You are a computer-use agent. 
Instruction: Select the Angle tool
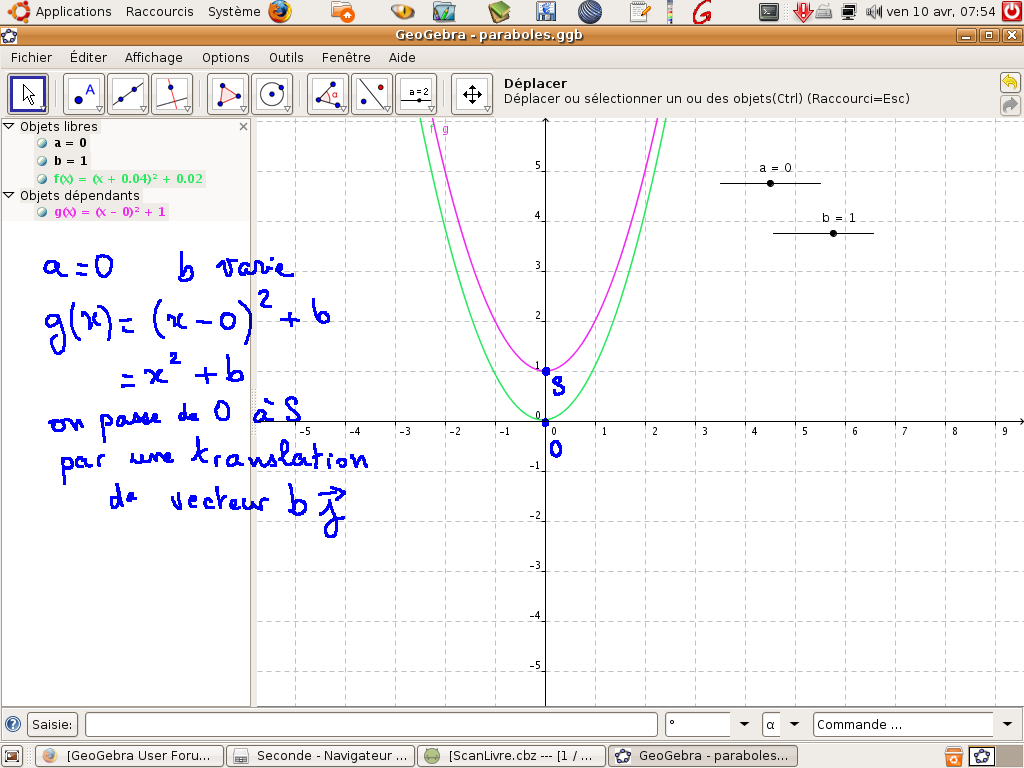tap(328, 94)
